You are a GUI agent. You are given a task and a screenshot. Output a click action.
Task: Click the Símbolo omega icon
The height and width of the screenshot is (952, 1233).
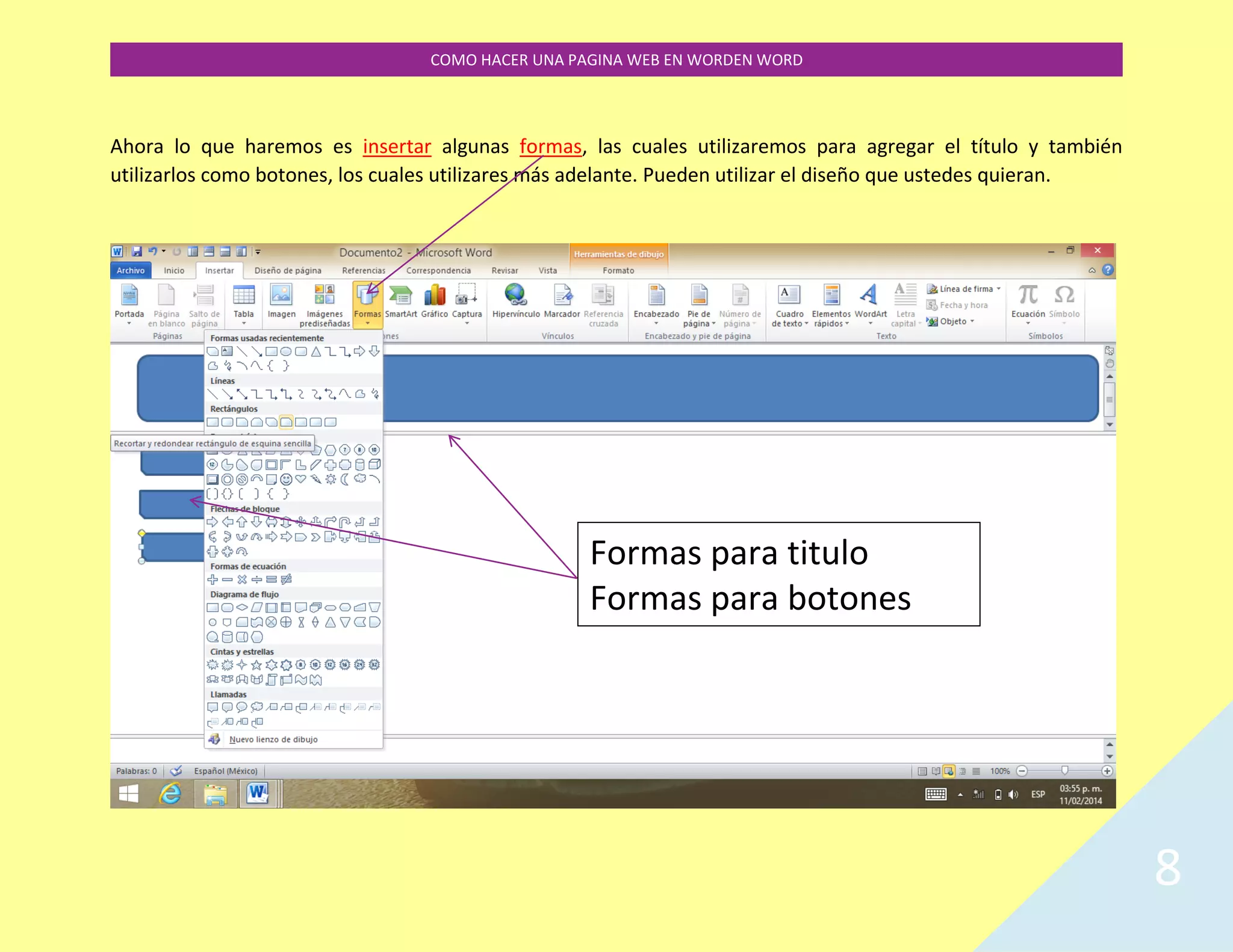click(1064, 295)
